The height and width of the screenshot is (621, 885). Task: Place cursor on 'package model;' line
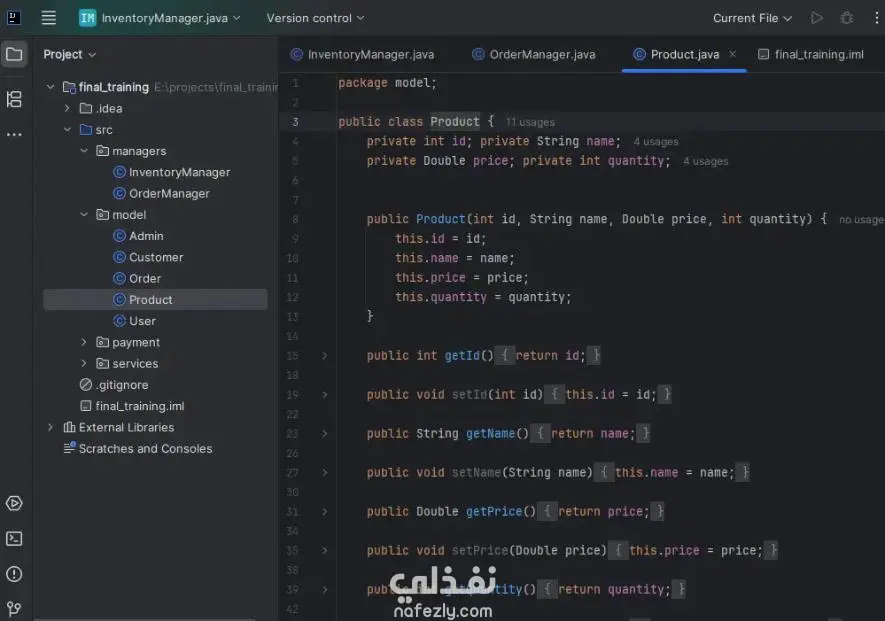pyautogui.click(x=387, y=83)
